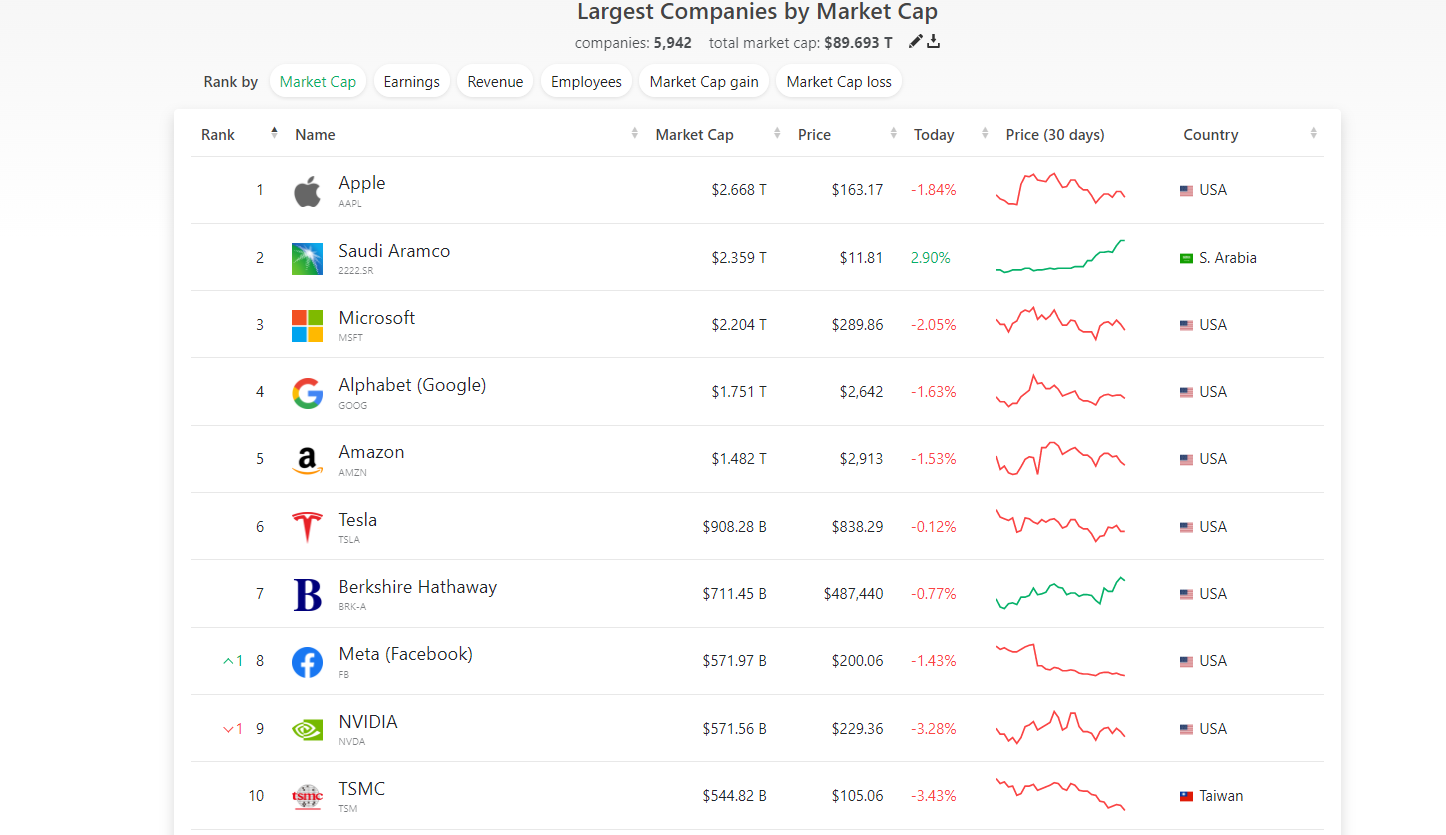The image size is (1446, 835).
Task: Click the Tesla logo icon
Action: coord(307,527)
